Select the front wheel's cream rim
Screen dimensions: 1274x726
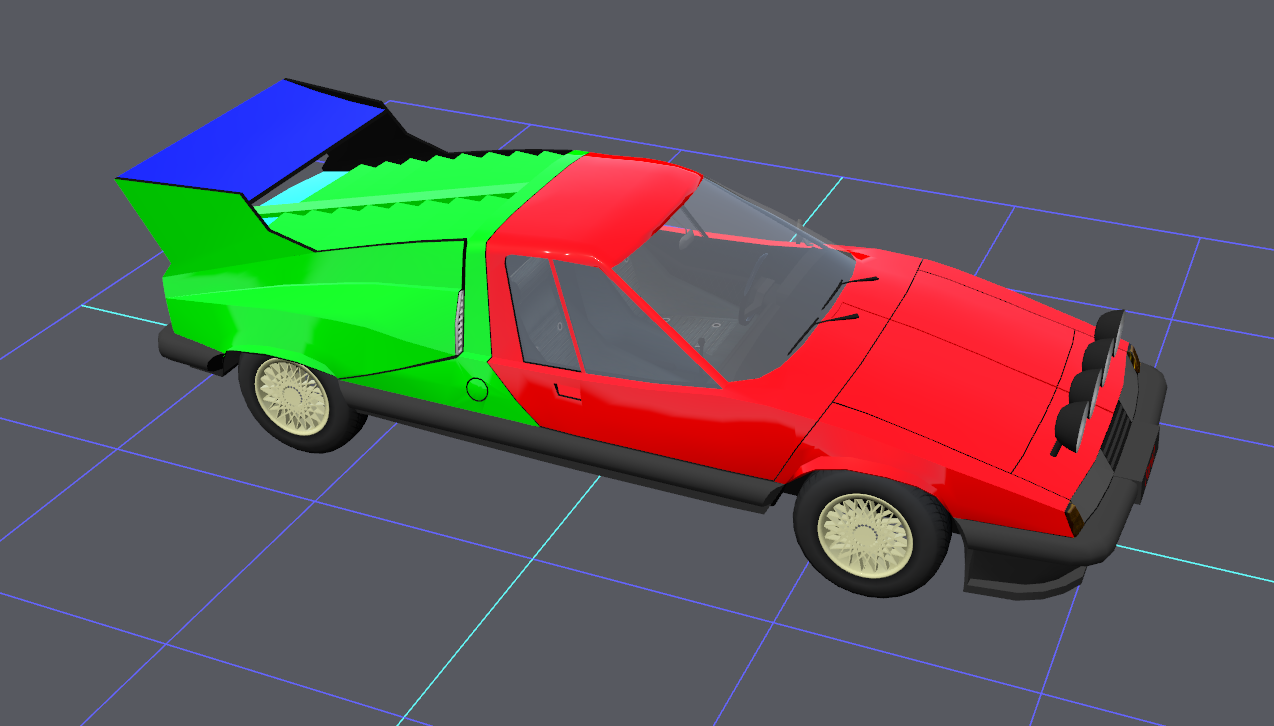pos(866,534)
